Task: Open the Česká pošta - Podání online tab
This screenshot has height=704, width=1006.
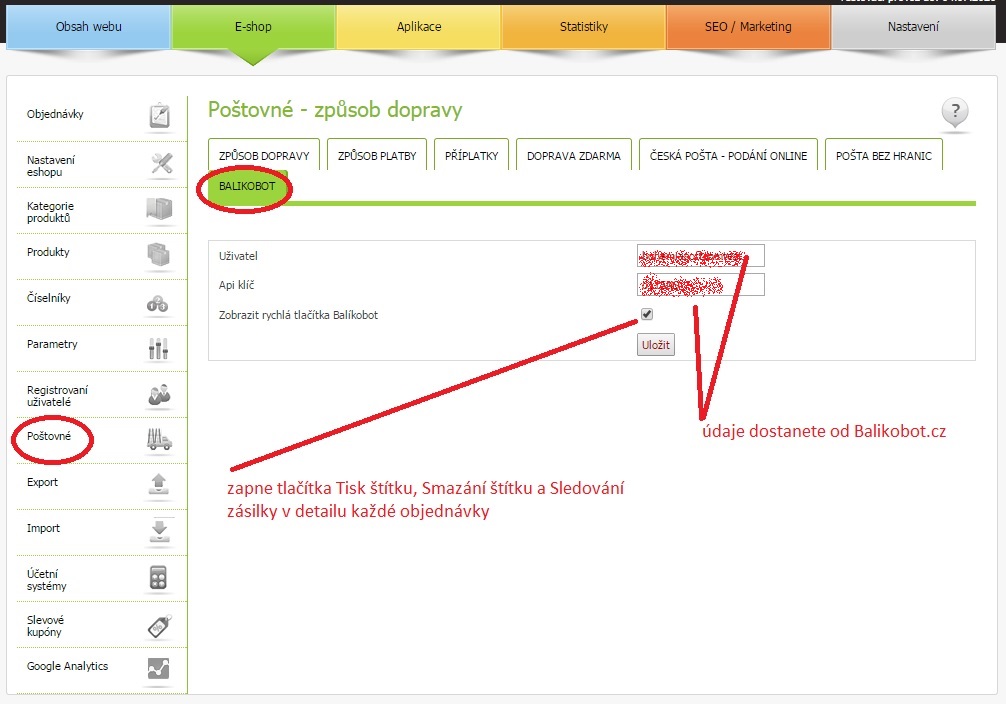Action: pyautogui.click(x=728, y=155)
